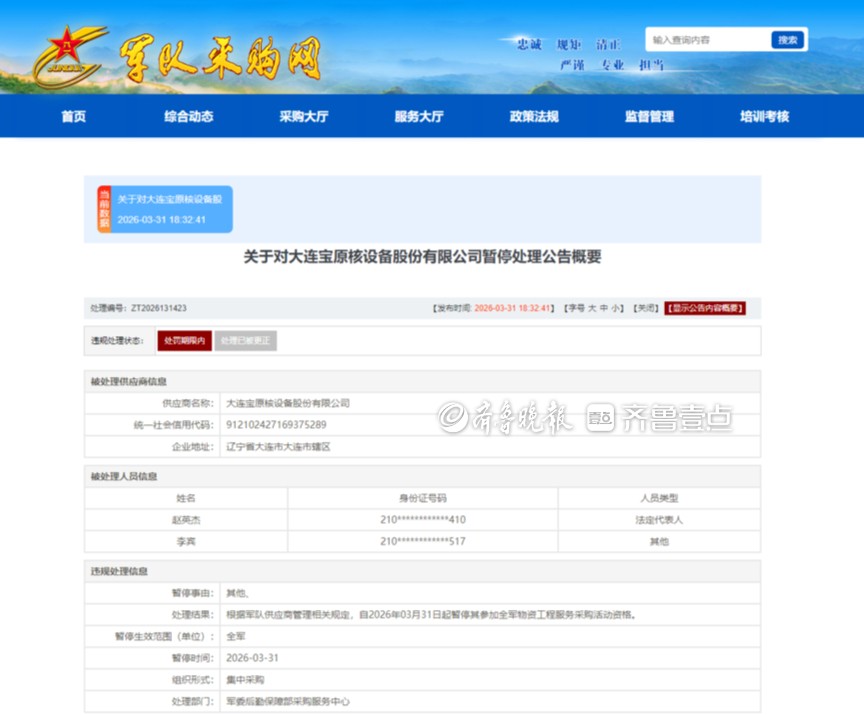Click the 搜索 search button
864x715 pixels.
pyautogui.click(x=787, y=40)
